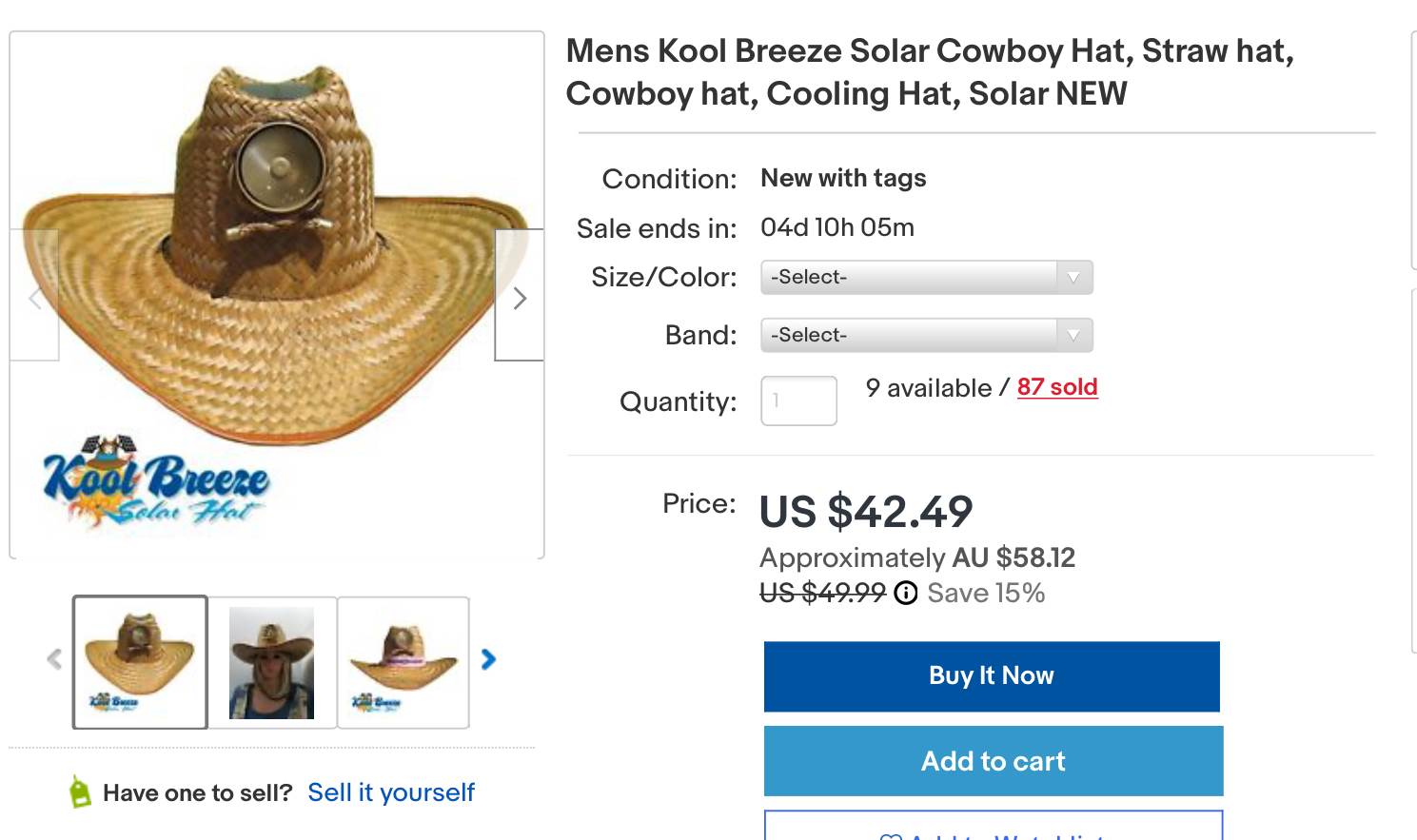Focus the Quantity input field

(x=798, y=400)
